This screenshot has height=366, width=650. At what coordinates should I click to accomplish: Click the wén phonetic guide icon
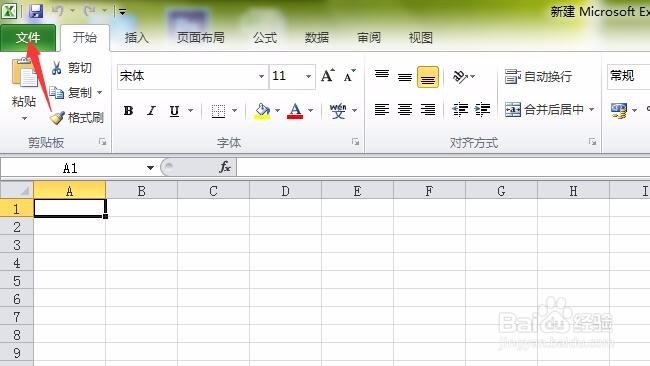coord(338,111)
